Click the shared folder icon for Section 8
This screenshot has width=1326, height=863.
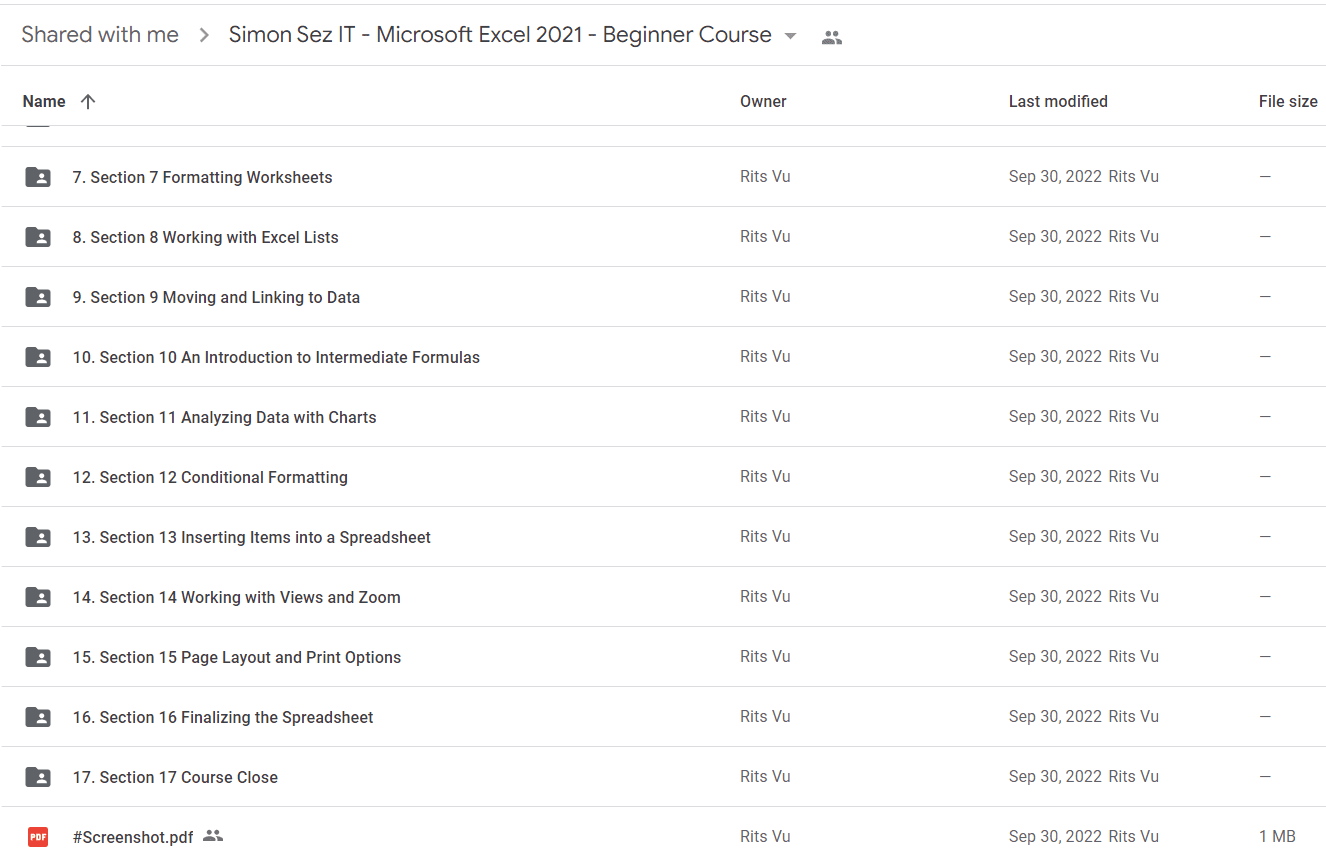pyautogui.click(x=38, y=237)
